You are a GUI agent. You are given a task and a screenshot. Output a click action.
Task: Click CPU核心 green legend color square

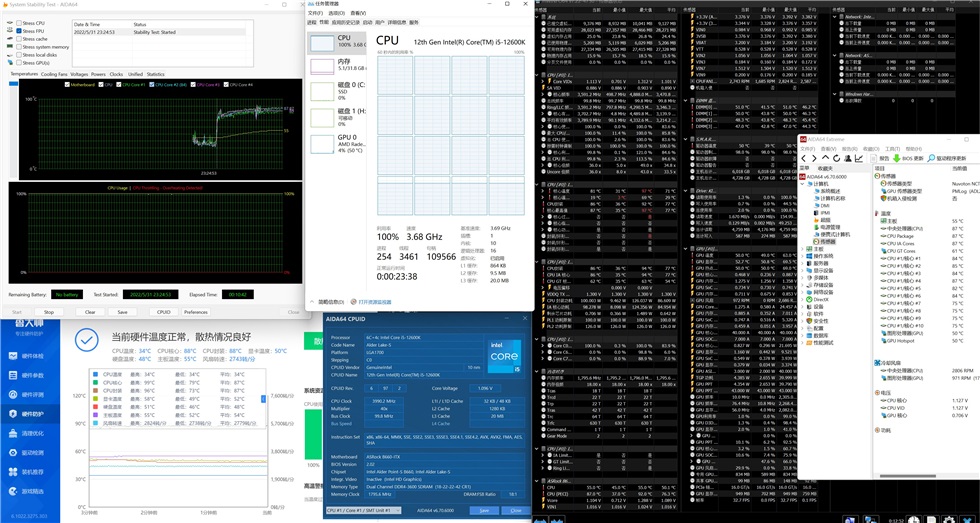coord(95,382)
